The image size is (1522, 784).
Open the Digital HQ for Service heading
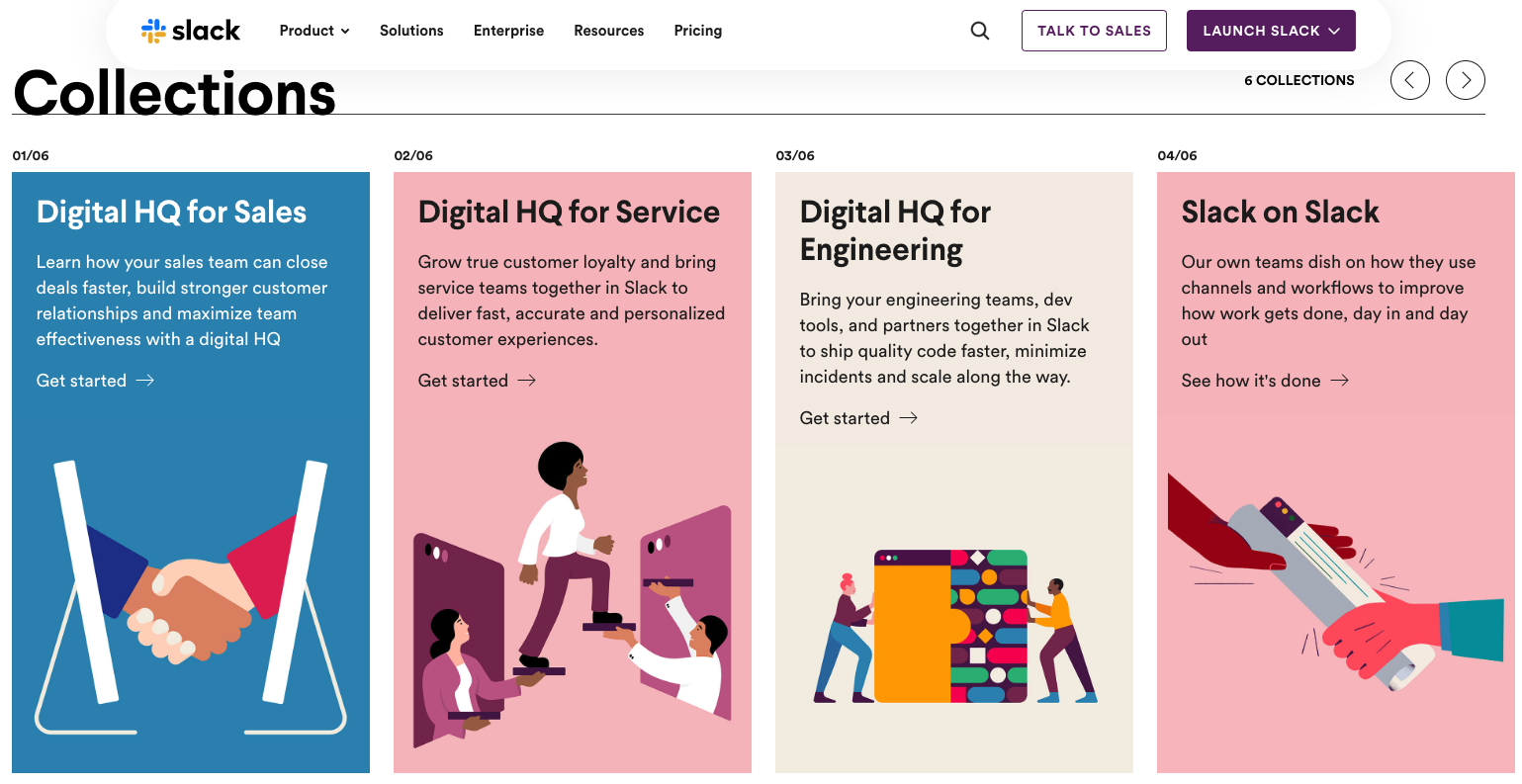click(x=569, y=212)
